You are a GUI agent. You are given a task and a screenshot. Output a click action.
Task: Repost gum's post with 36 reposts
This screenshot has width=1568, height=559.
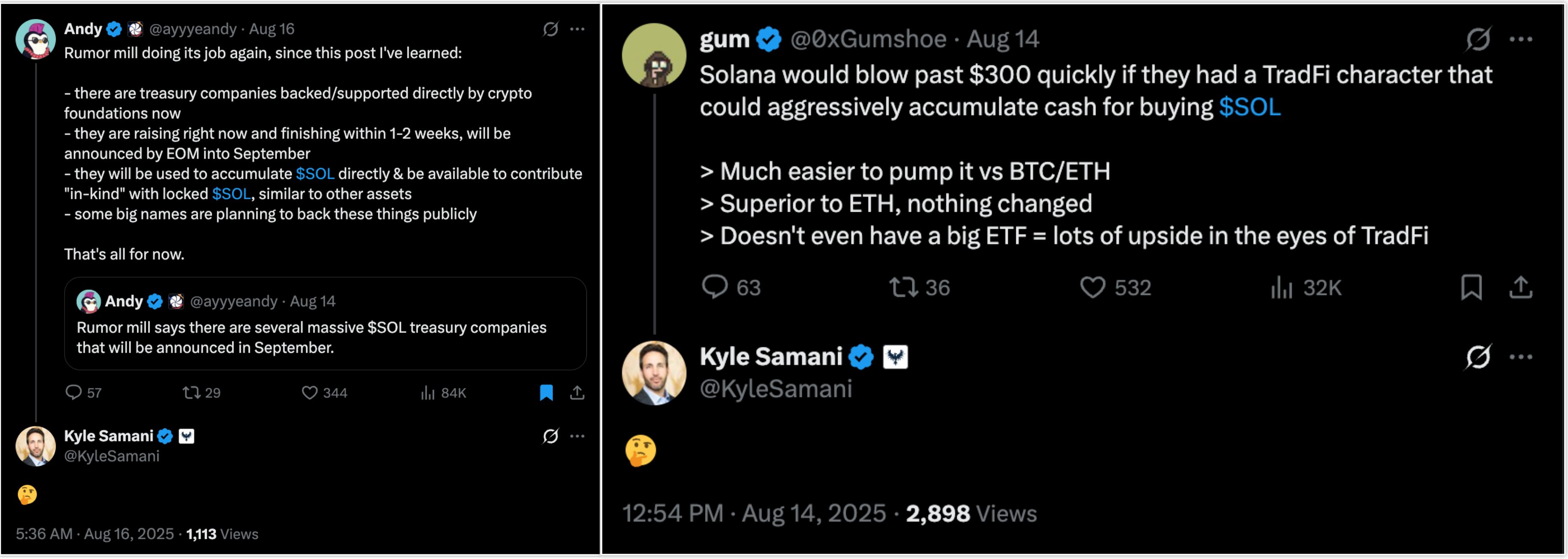(903, 287)
